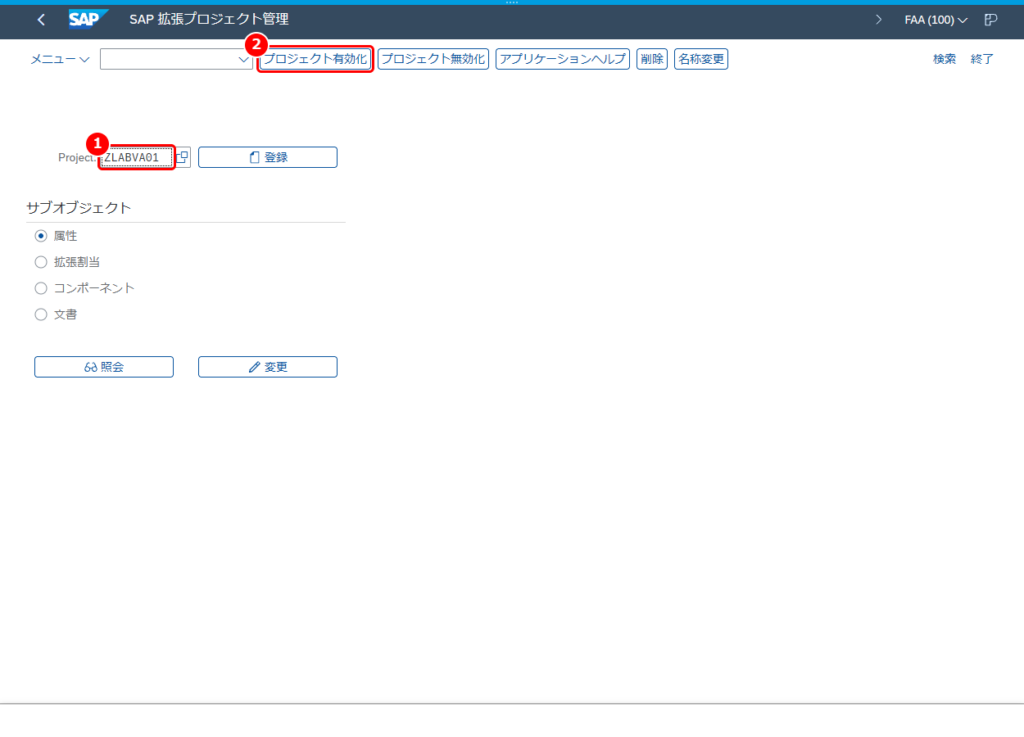Screen dimensions: 1024x737
Task: Click the 名称変更 toolbar button
Action: 701,59
